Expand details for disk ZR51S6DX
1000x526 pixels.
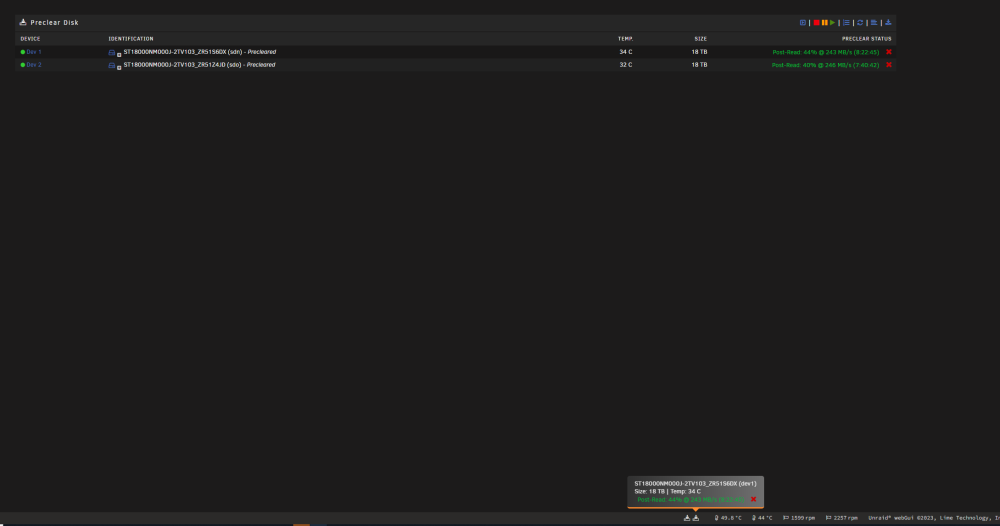119,55
